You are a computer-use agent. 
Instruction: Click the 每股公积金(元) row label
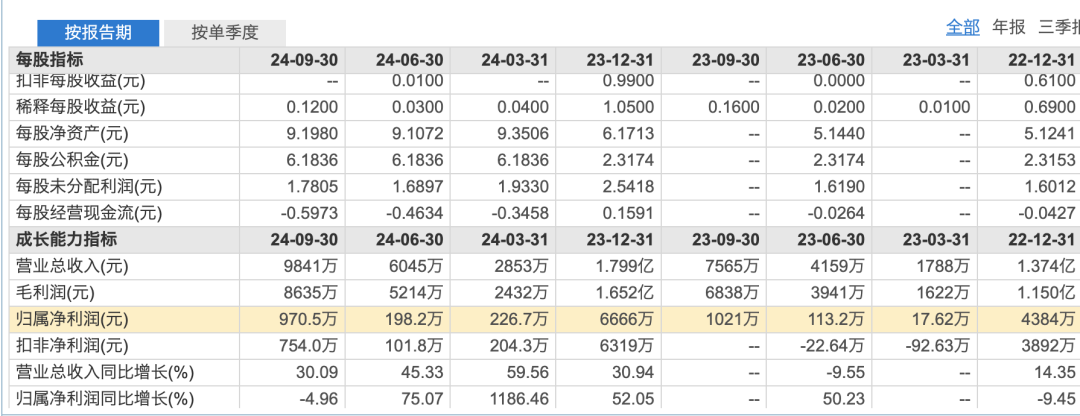coord(72,160)
